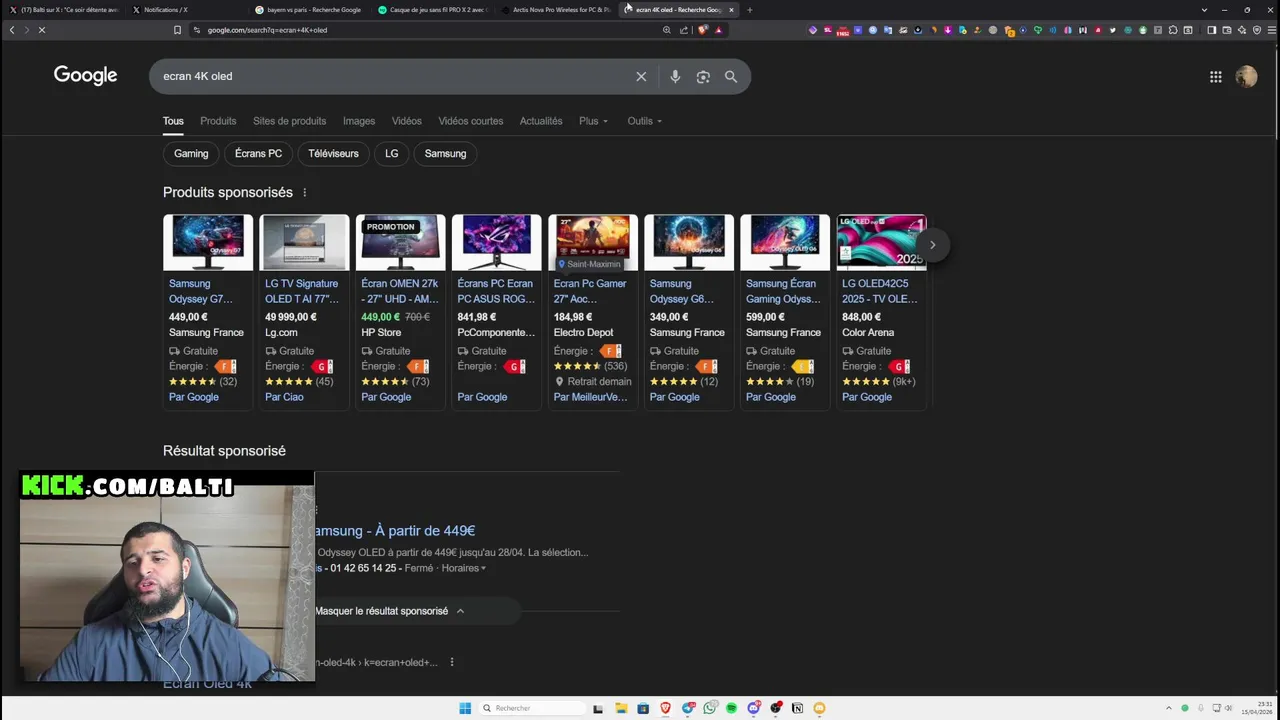Viewport: 1280px width, 720px height.
Task: Select the Tous results tab
Action: click(x=173, y=121)
